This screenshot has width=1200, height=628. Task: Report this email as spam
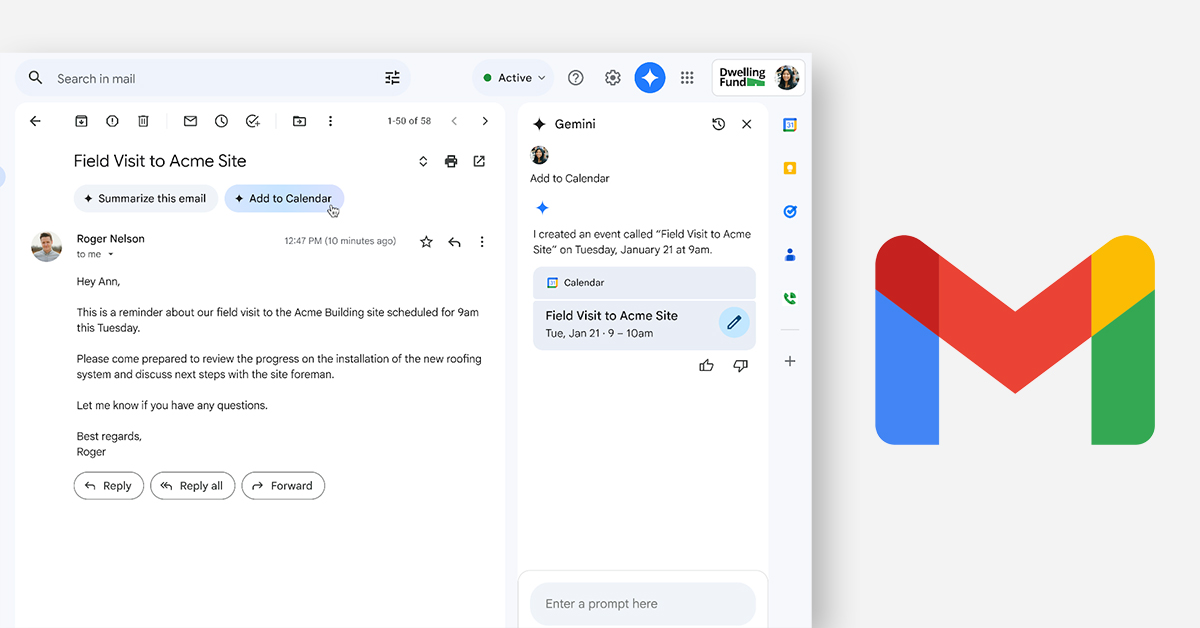point(112,121)
